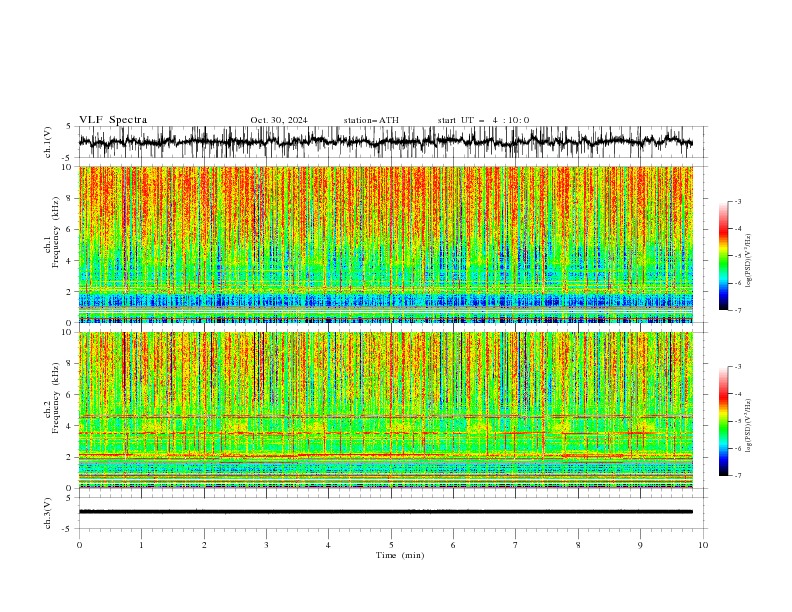Image resolution: width=792 pixels, height=612 pixels.
Task: Click the log(PSD) label beside the lower colorbar
Action: 748,426
